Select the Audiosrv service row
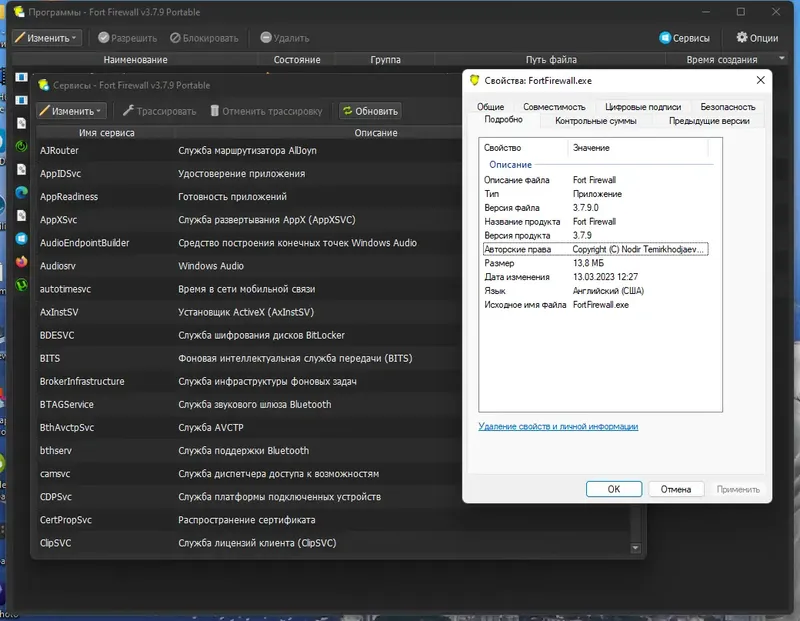 click(249, 266)
